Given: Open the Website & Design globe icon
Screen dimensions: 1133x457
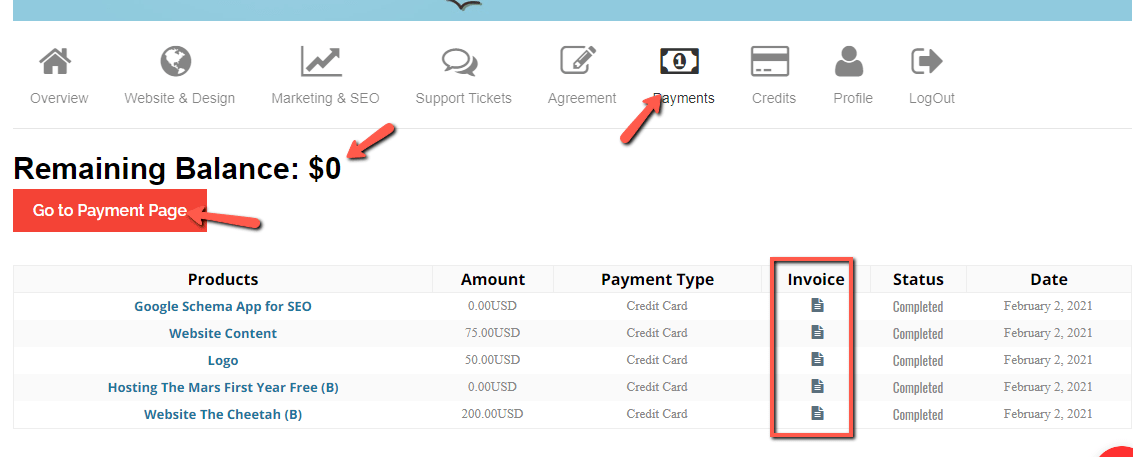Looking at the screenshot, I should (x=177, y=62).
